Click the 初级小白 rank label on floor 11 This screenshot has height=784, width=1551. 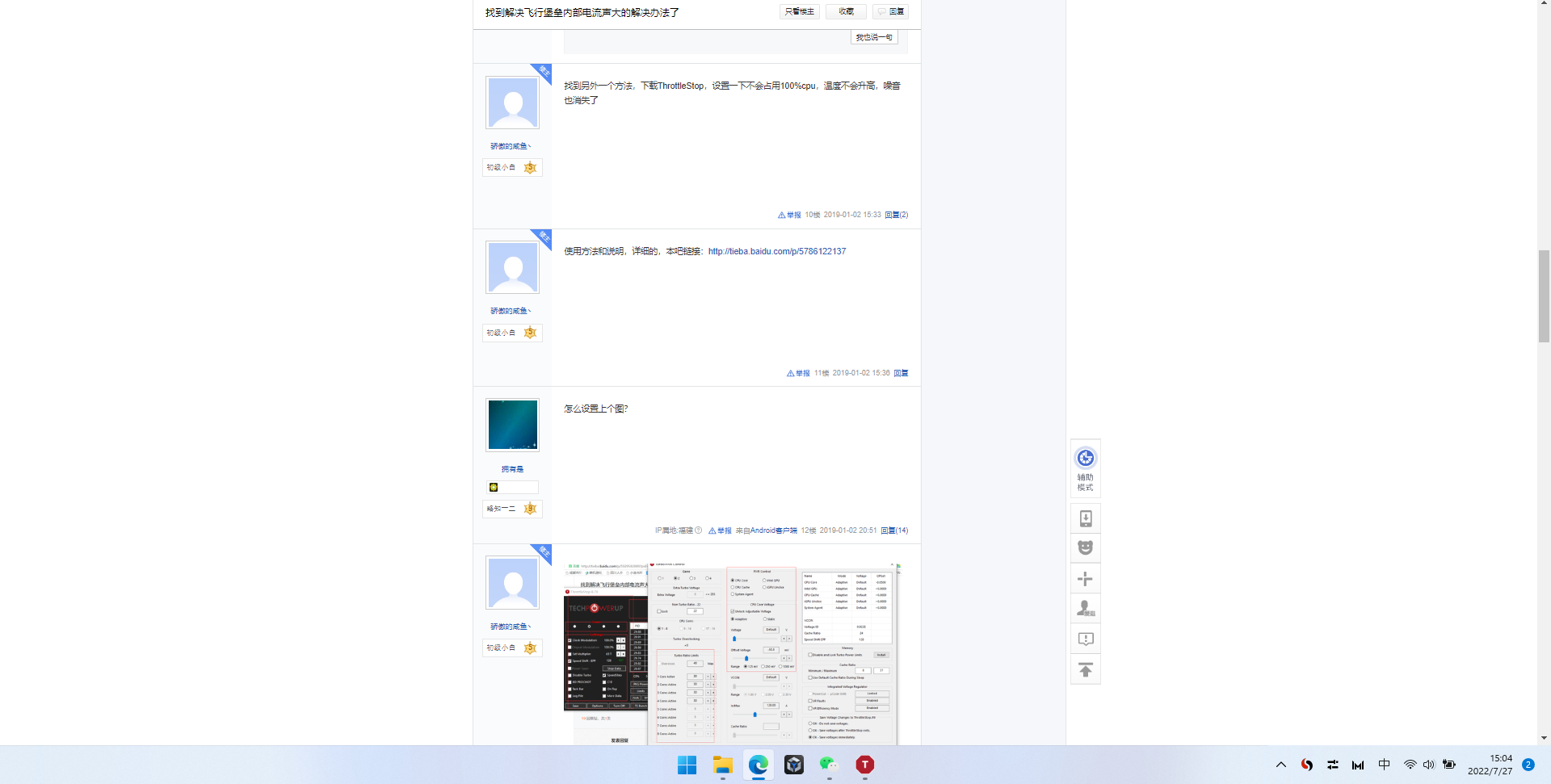[x=501, y=333]
